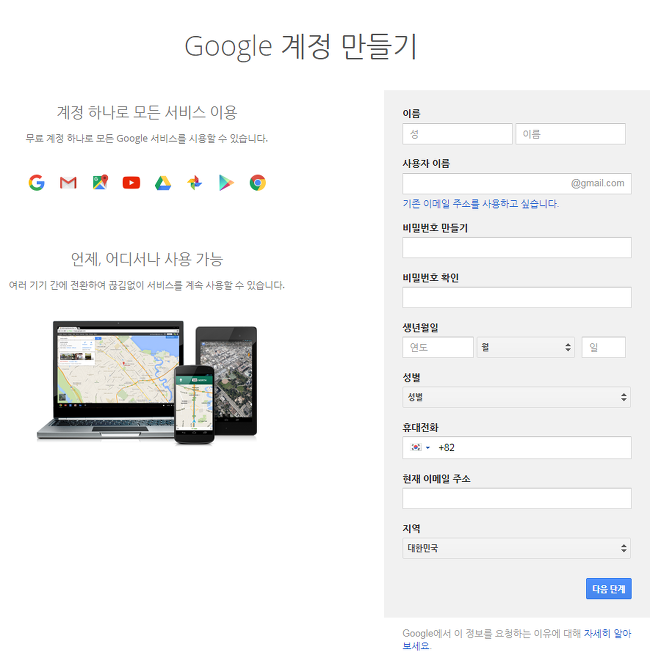Click the Google Search 'G' icon

coord(37,183)
